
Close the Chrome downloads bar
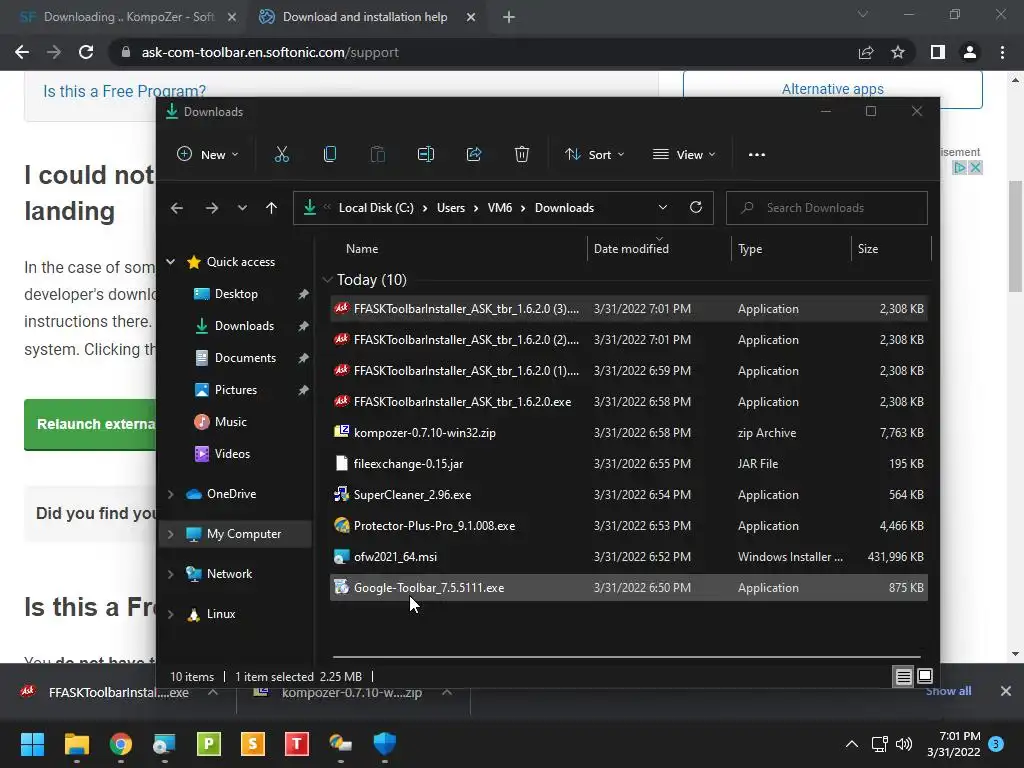click(x=1006, y=691)
